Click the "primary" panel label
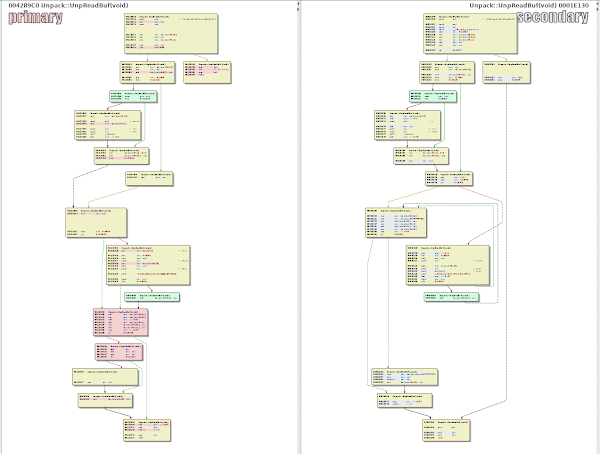This screenshot has height=454, width=600. pyautogui.click(x=35, y=18)
